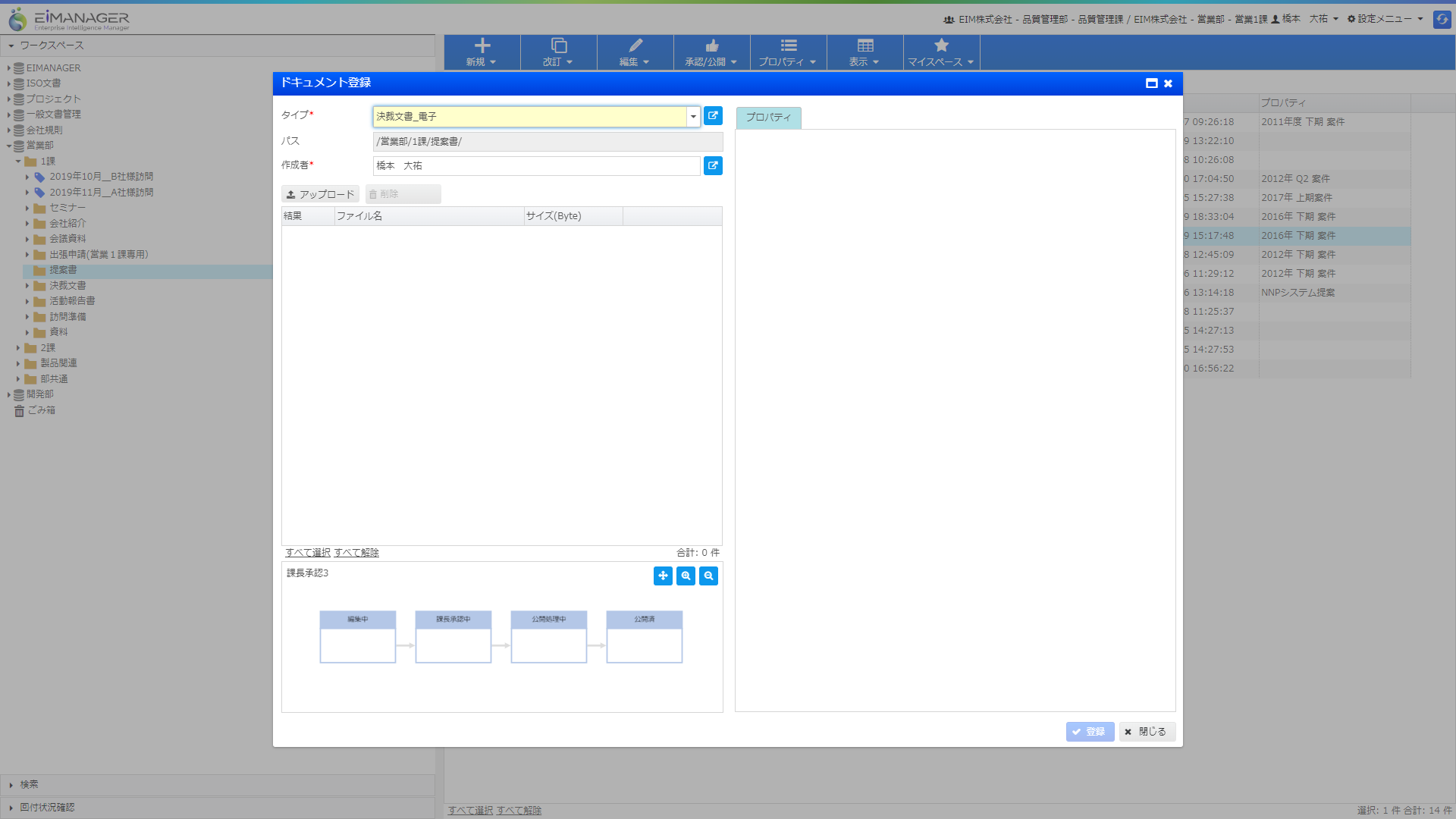Select the 公開済 workflow step box
This screenshot has height=819, width=1456.
pyautogui.click(x=645, y=637)
